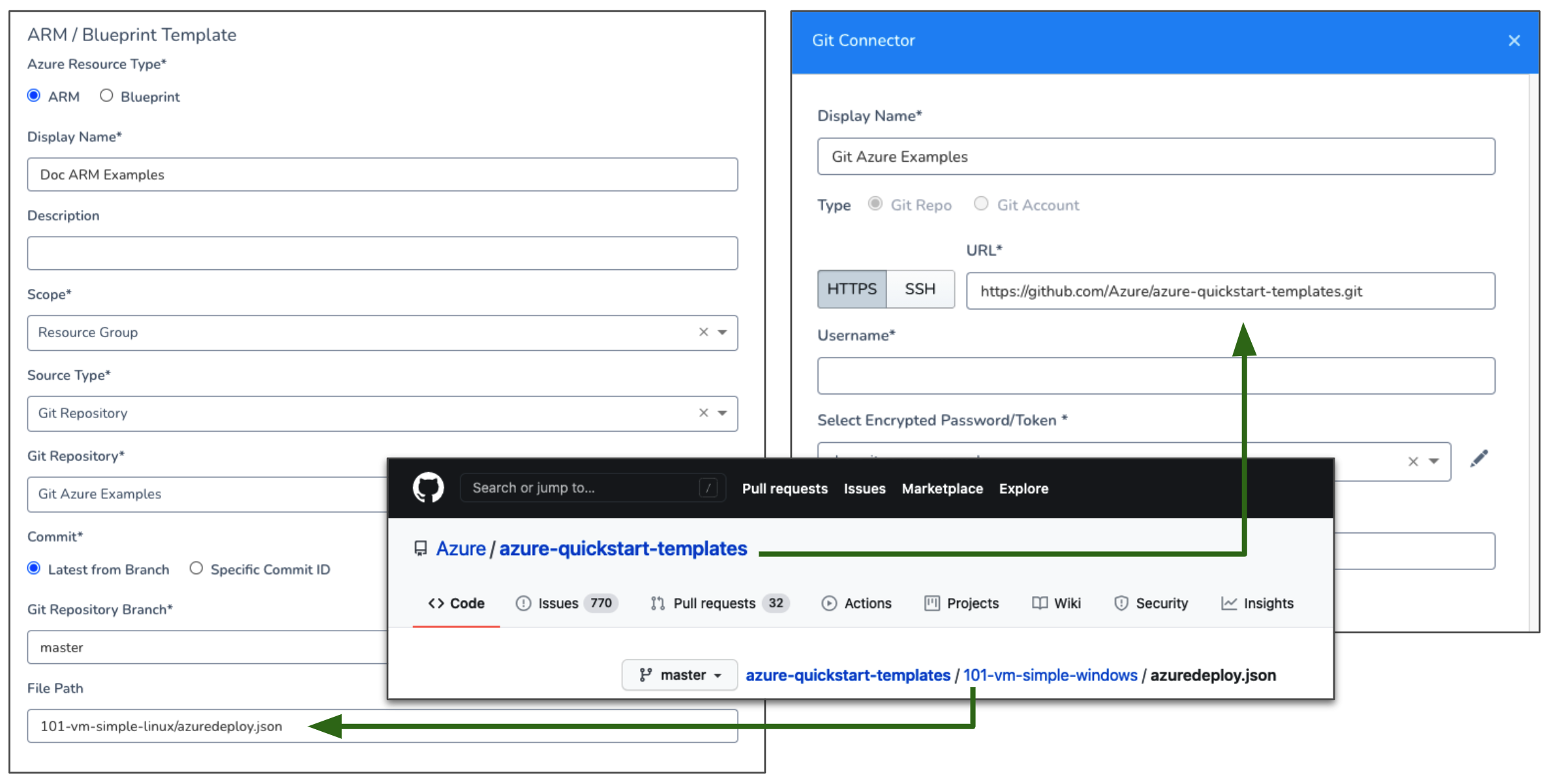Image resolution: width=1546 pixels, height=784 pixels.
Task: Open the Insights tab
Action: pyautogui.click(x=1257, y=603)
